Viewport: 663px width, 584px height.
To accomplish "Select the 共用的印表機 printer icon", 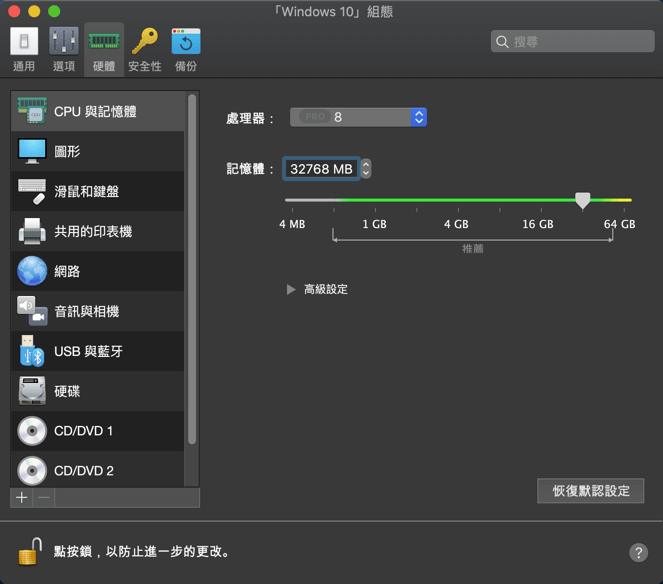I will (x=32, y=231).
